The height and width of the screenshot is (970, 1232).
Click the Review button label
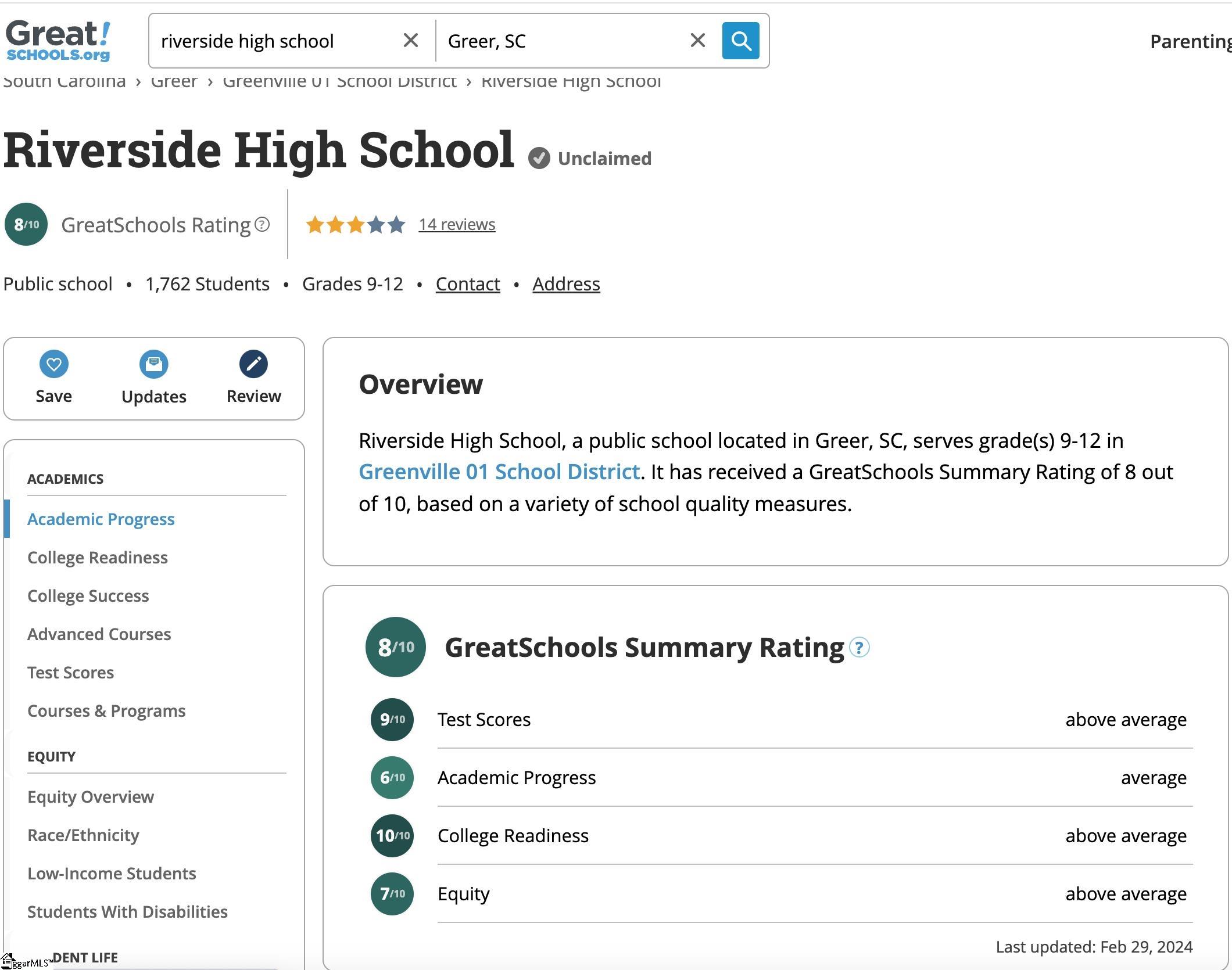click(x=254, y=396)
